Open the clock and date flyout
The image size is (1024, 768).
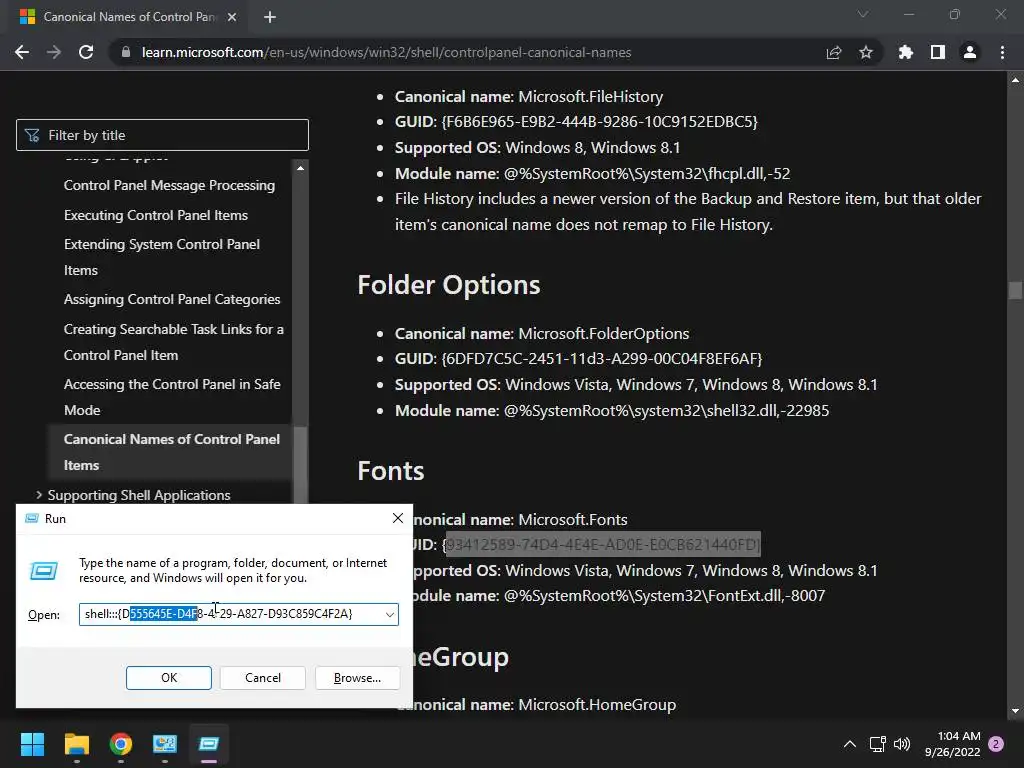point(953,744)
